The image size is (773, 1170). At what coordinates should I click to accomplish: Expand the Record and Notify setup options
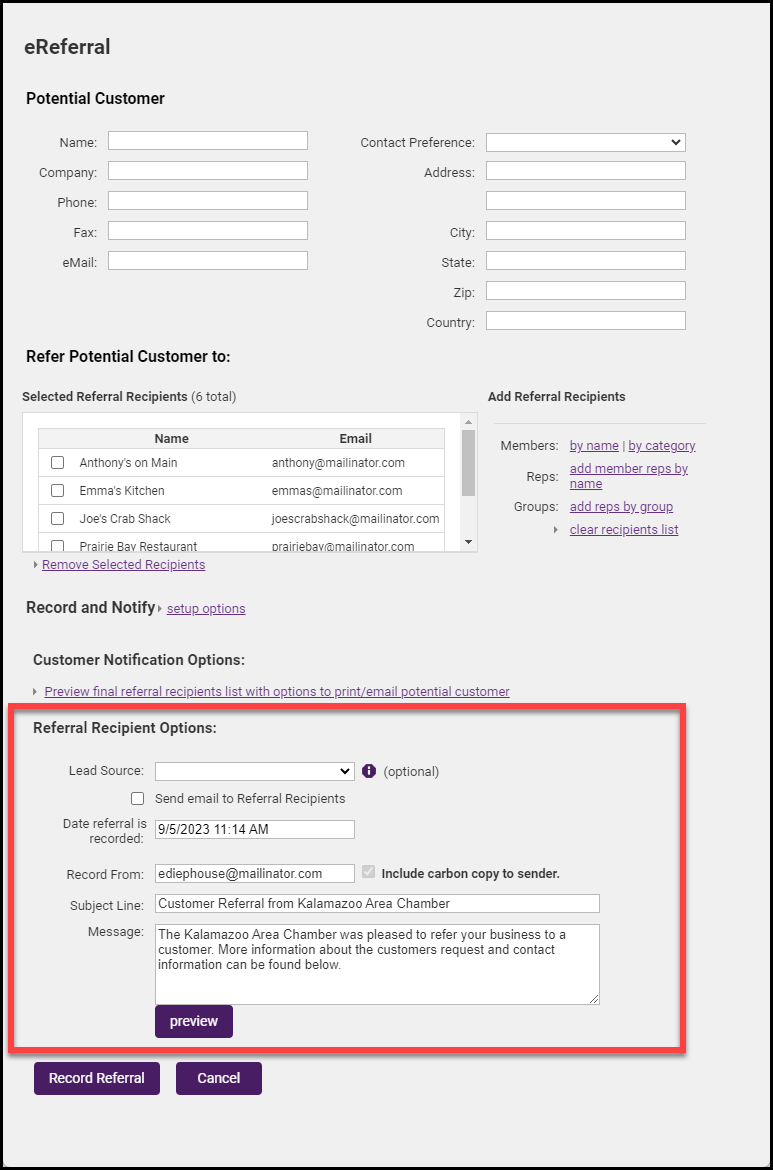(x=205, y=608)
